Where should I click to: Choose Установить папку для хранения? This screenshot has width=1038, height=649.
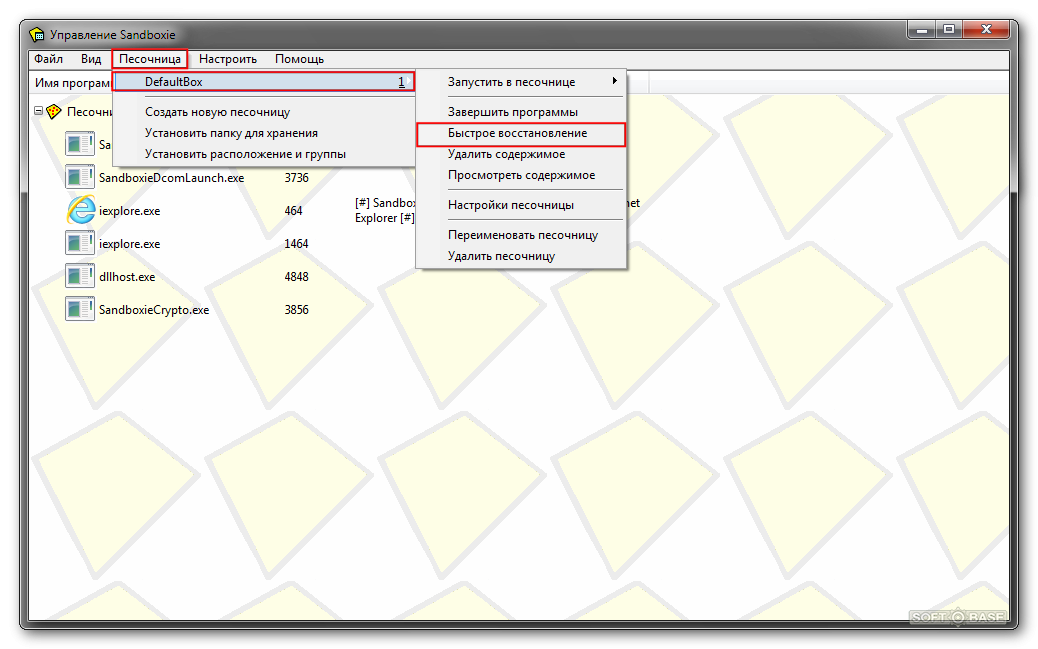231,133
